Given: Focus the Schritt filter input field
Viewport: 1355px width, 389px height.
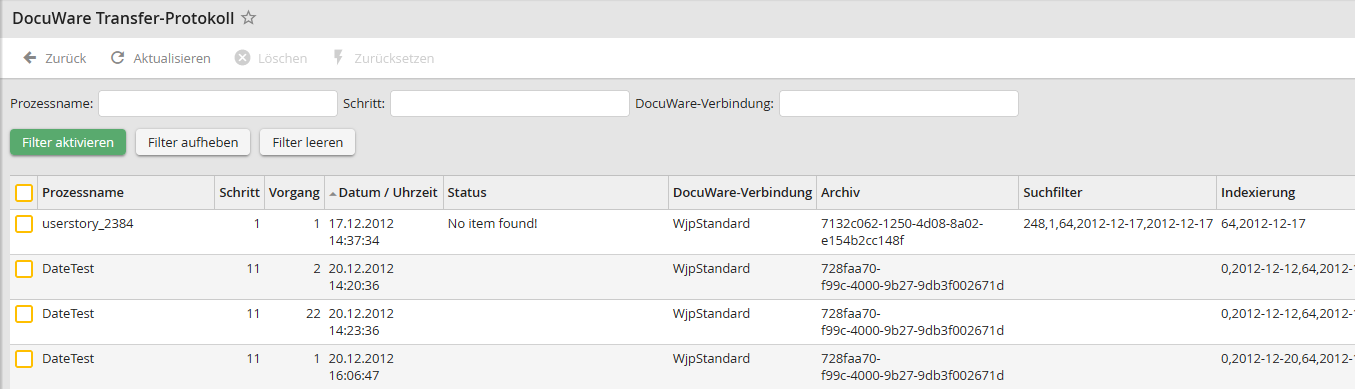Looking at the screenshot, I should (x=510, y=104).
